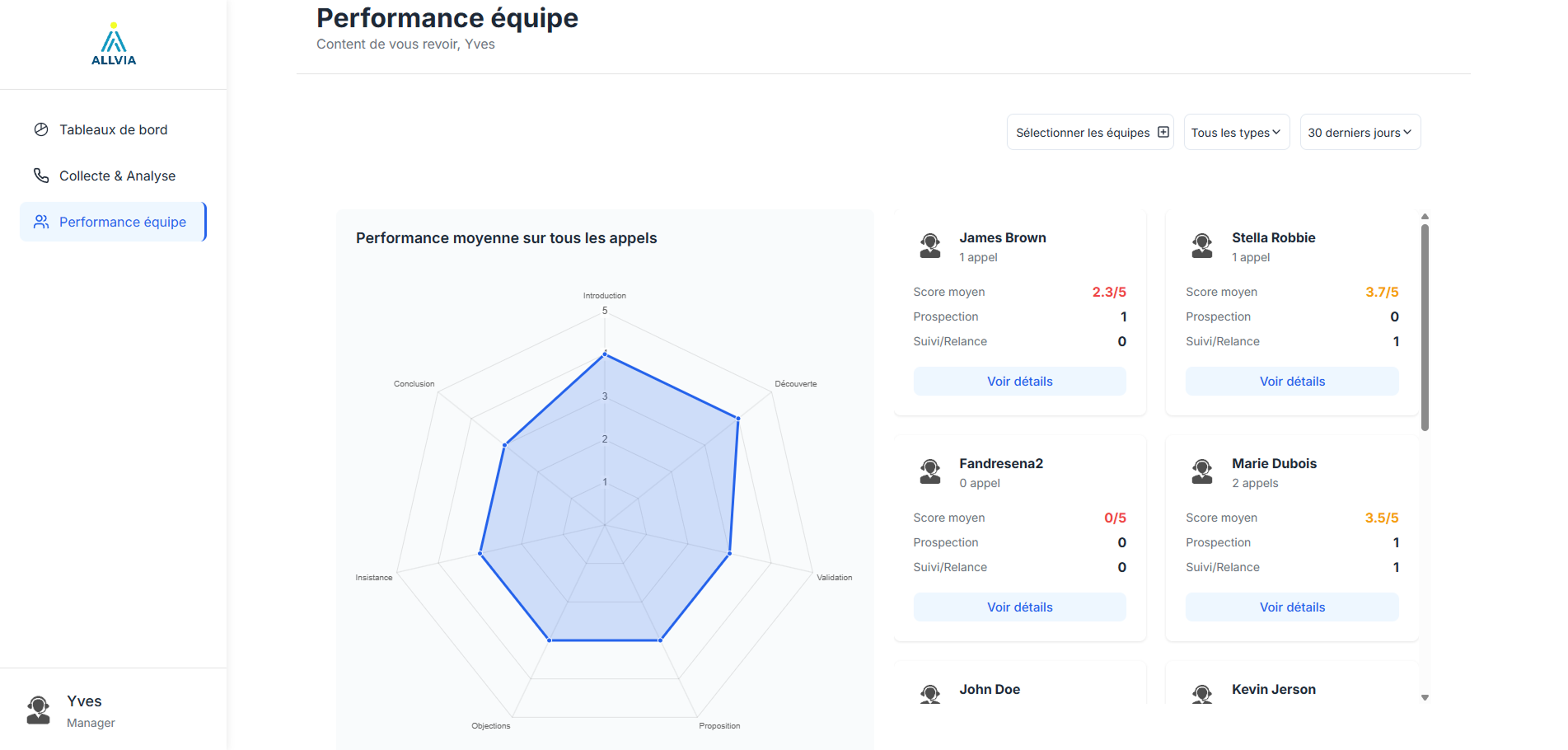Click the Performance équipe users icon
Image resolution: width=1568 pixels, height=750 pixels.
pyautogui.click(x=41, y=222)
